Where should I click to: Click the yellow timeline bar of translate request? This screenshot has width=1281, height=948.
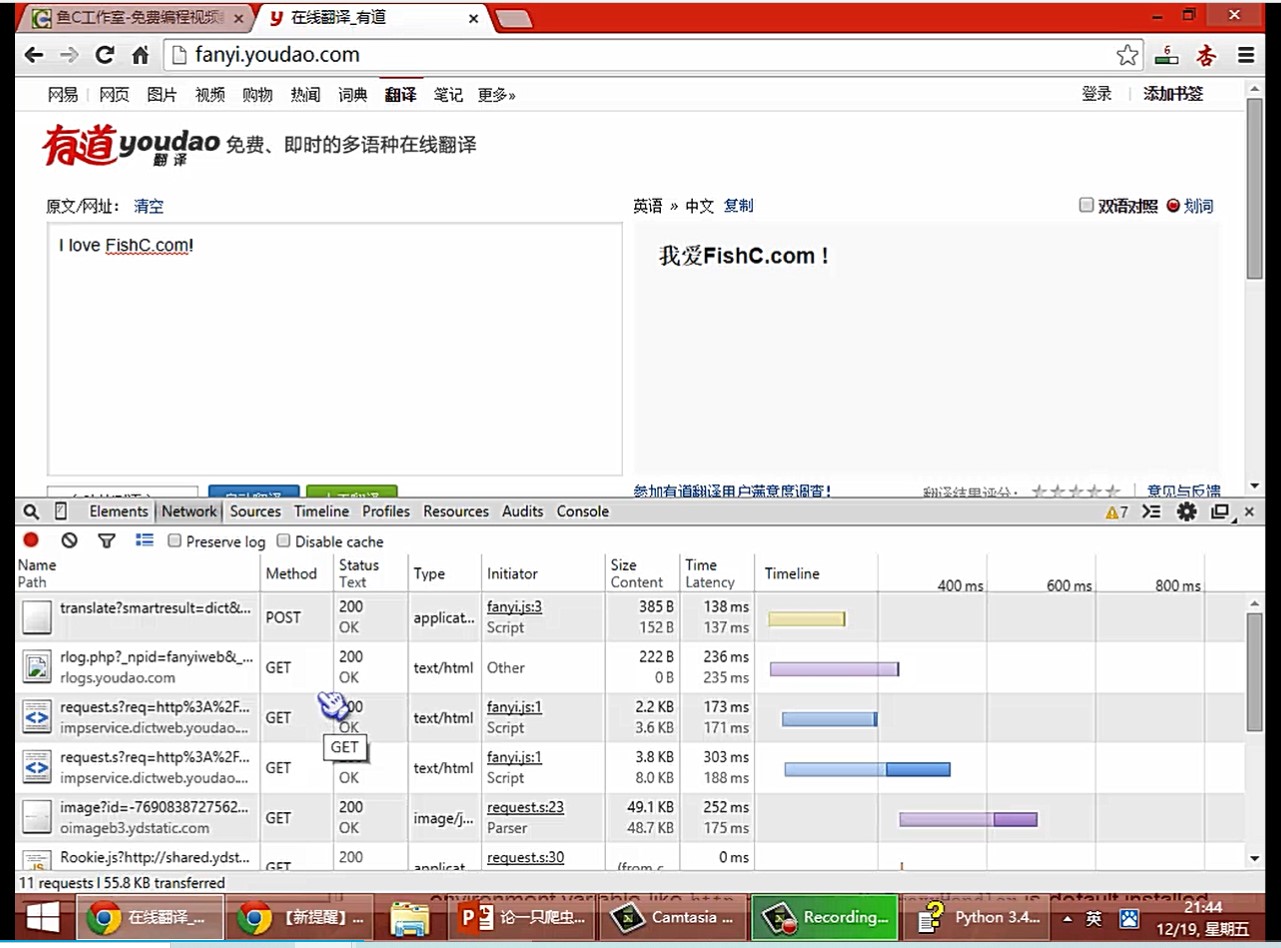click(x=806, y=619)
